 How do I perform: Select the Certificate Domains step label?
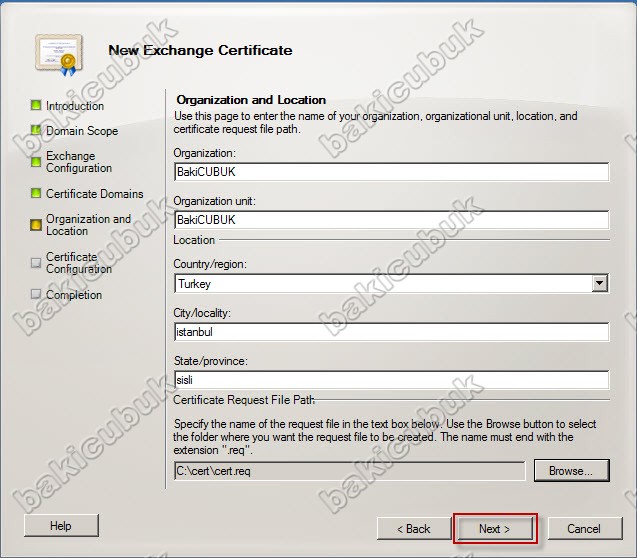(x=95, y=194)
